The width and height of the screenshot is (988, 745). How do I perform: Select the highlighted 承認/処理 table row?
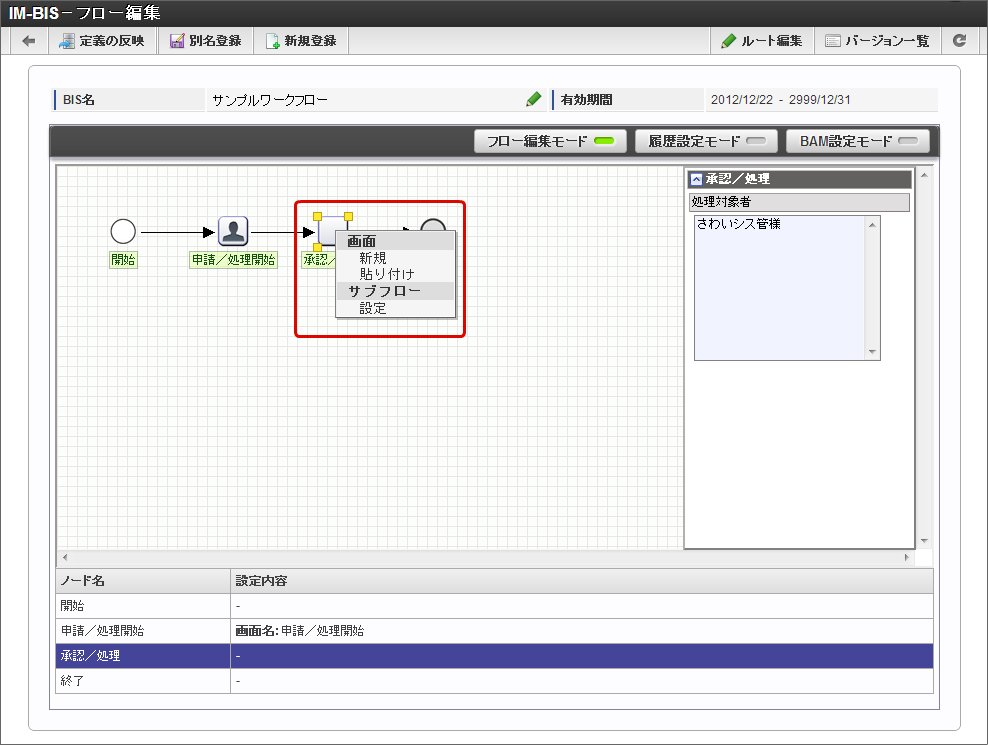(495, 656)
